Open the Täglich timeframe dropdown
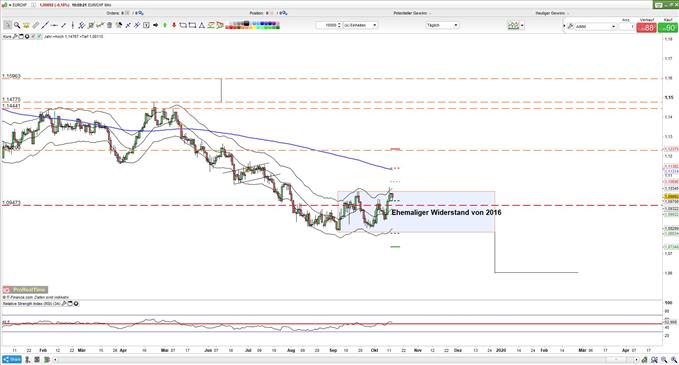 click(x=442, y=25)
